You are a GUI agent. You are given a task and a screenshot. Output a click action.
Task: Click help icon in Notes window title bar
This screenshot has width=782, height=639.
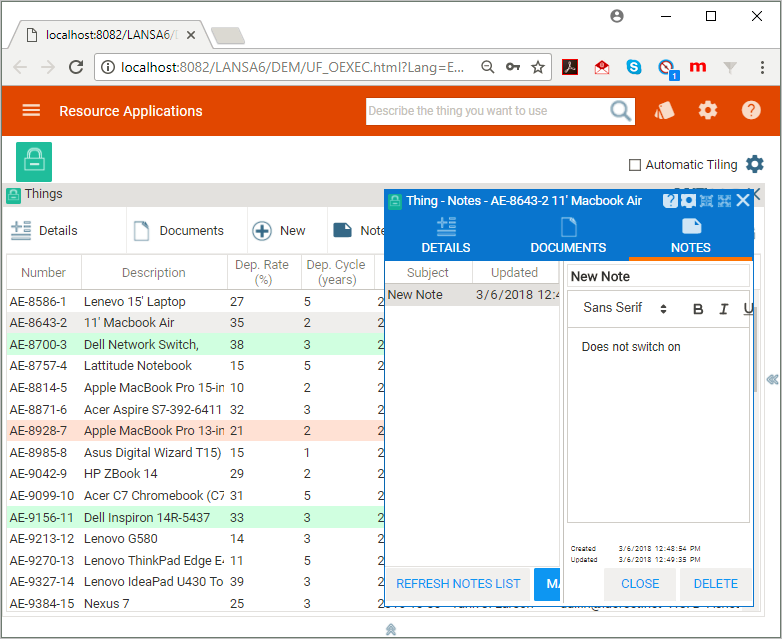(x=670, y=201)
